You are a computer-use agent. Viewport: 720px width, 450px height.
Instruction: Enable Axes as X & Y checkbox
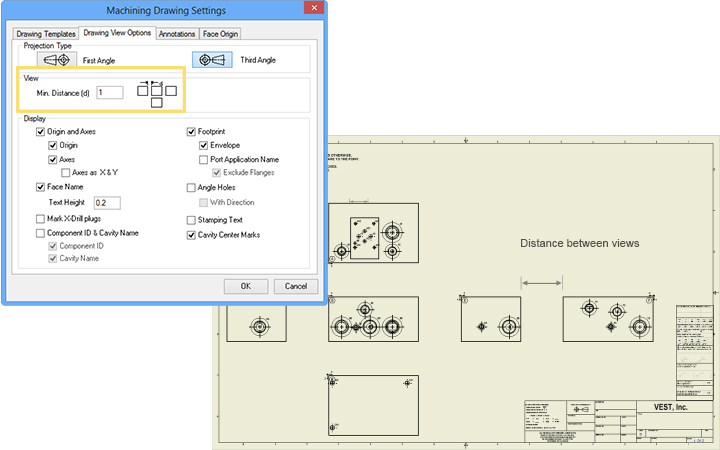point(65,173)
